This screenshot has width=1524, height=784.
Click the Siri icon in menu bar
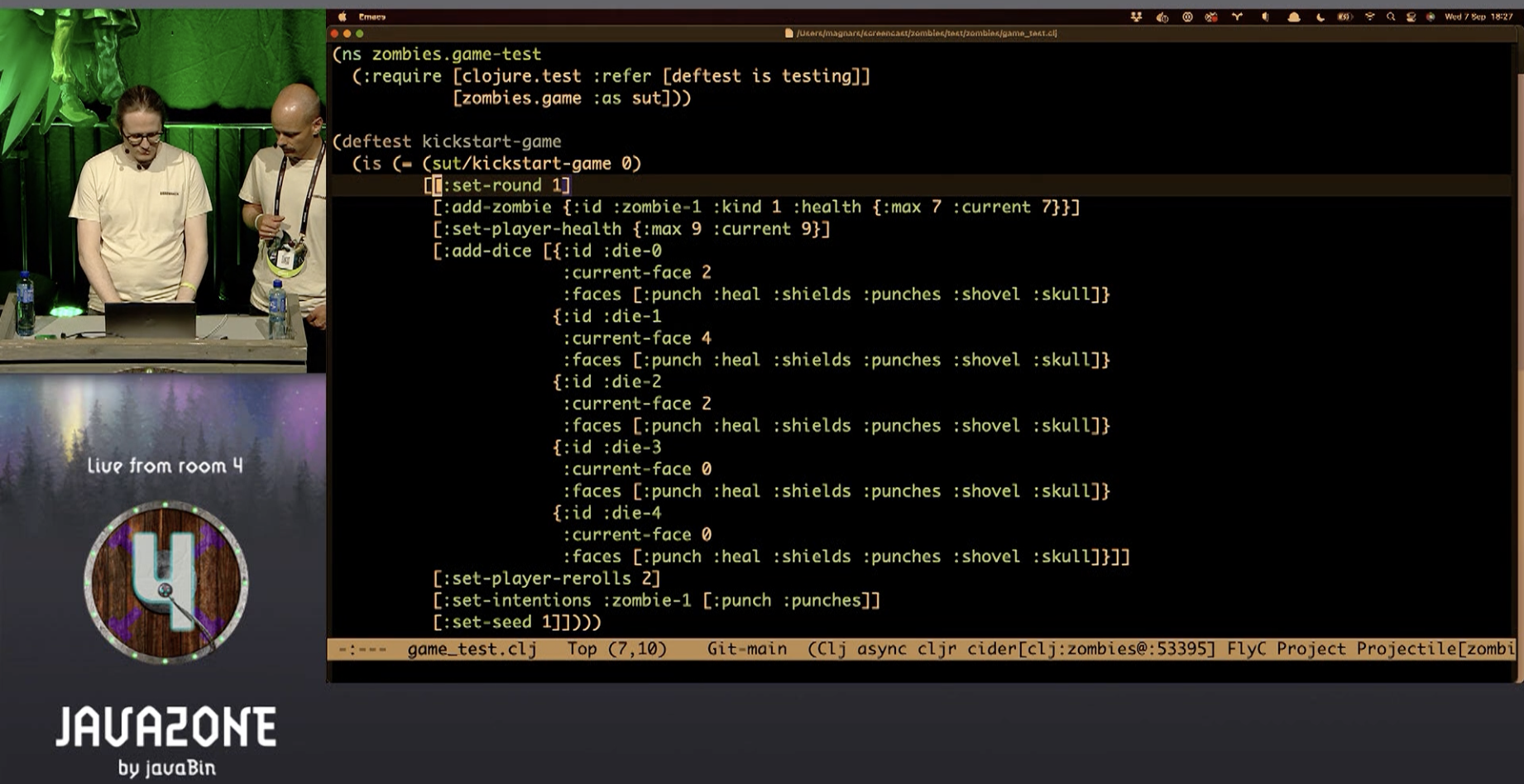click(x=1431, y=17)
